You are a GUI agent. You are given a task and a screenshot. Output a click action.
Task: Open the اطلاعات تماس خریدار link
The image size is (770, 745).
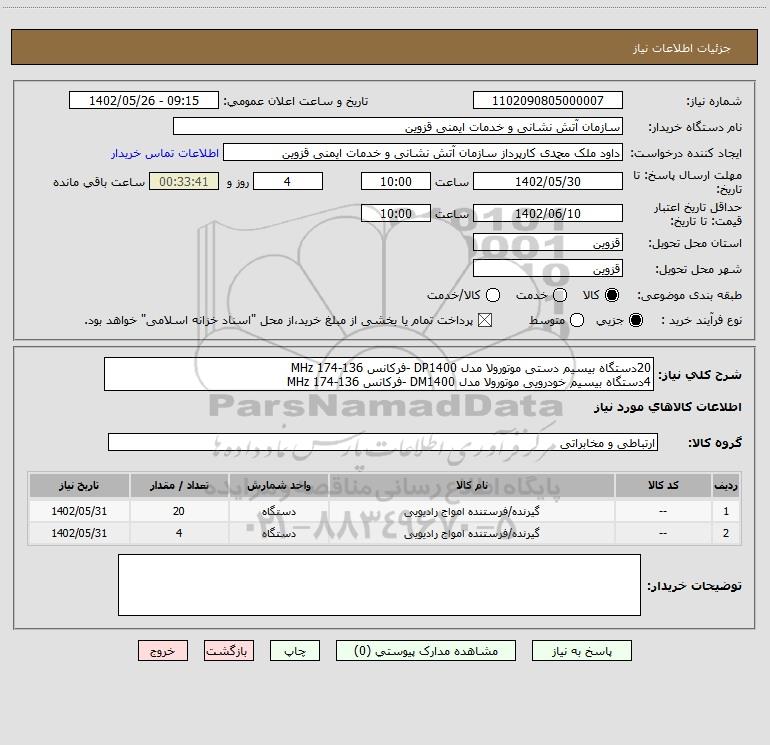(x=165, y=153)
